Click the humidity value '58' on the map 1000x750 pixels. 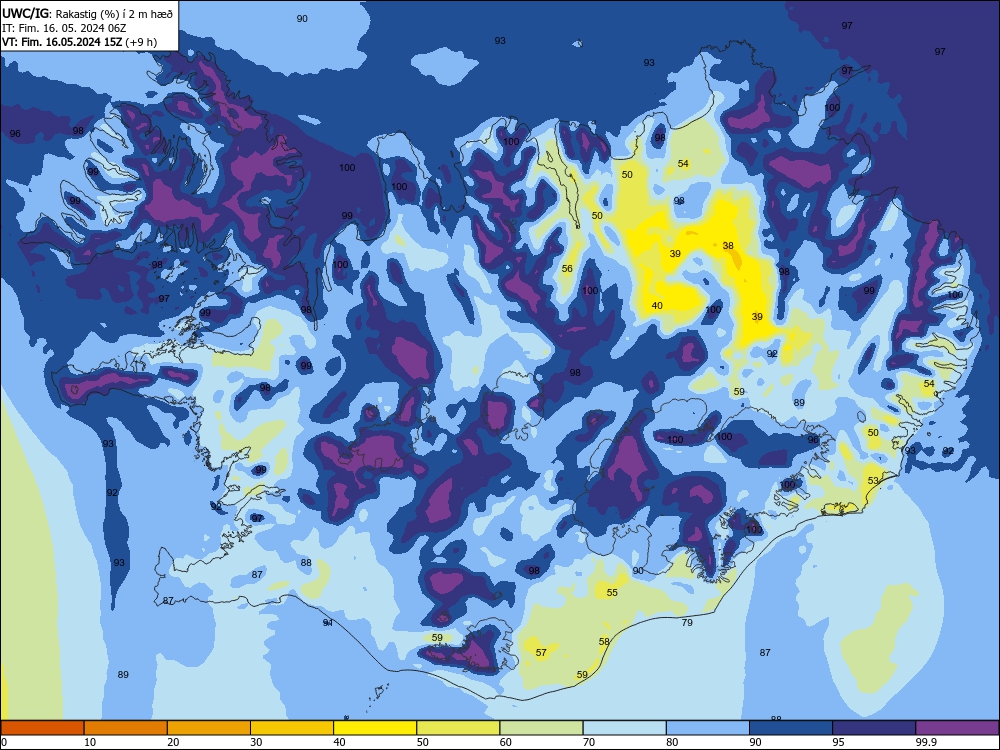coord(604,642)
